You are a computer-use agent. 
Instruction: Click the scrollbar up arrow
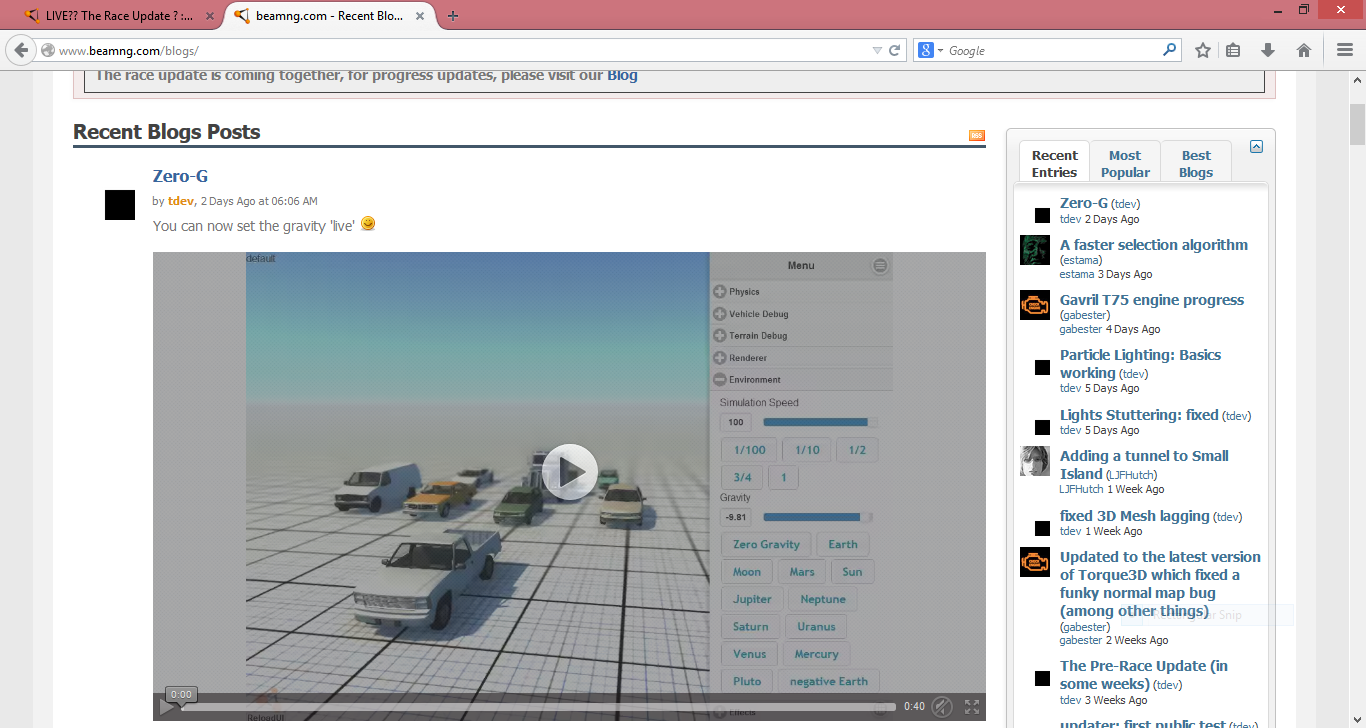pos(1357,80)
